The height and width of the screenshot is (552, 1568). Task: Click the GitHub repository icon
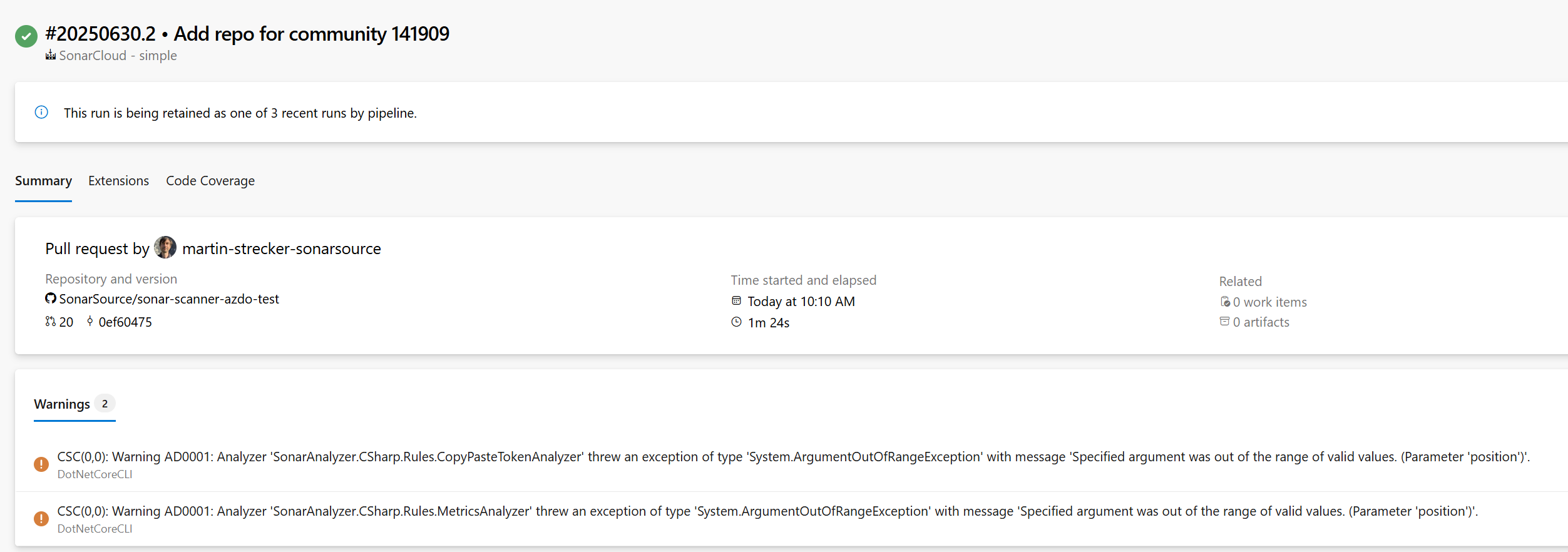point(51,299)
